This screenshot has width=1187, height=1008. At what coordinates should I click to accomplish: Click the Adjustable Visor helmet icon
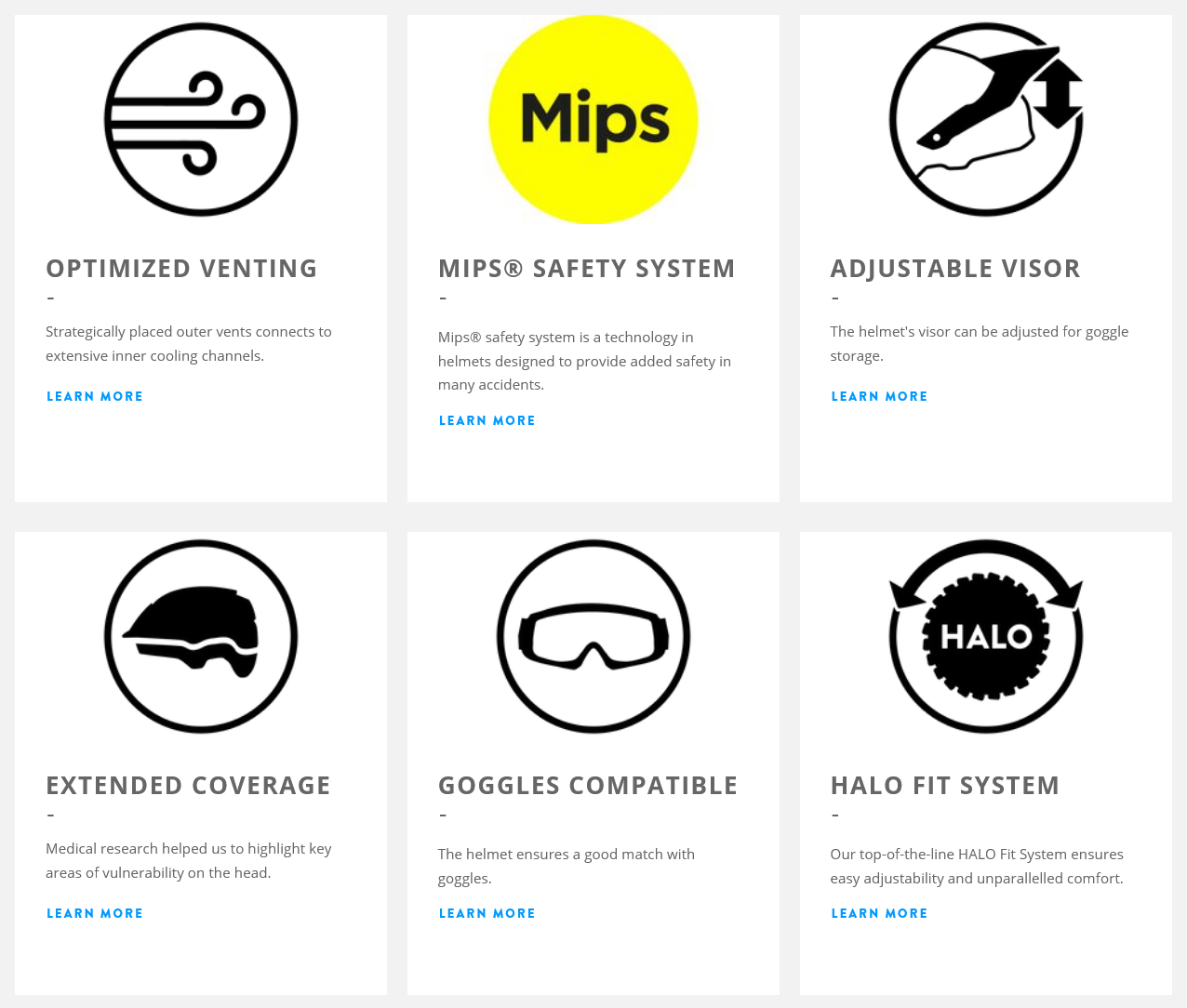tap(986, 119)
